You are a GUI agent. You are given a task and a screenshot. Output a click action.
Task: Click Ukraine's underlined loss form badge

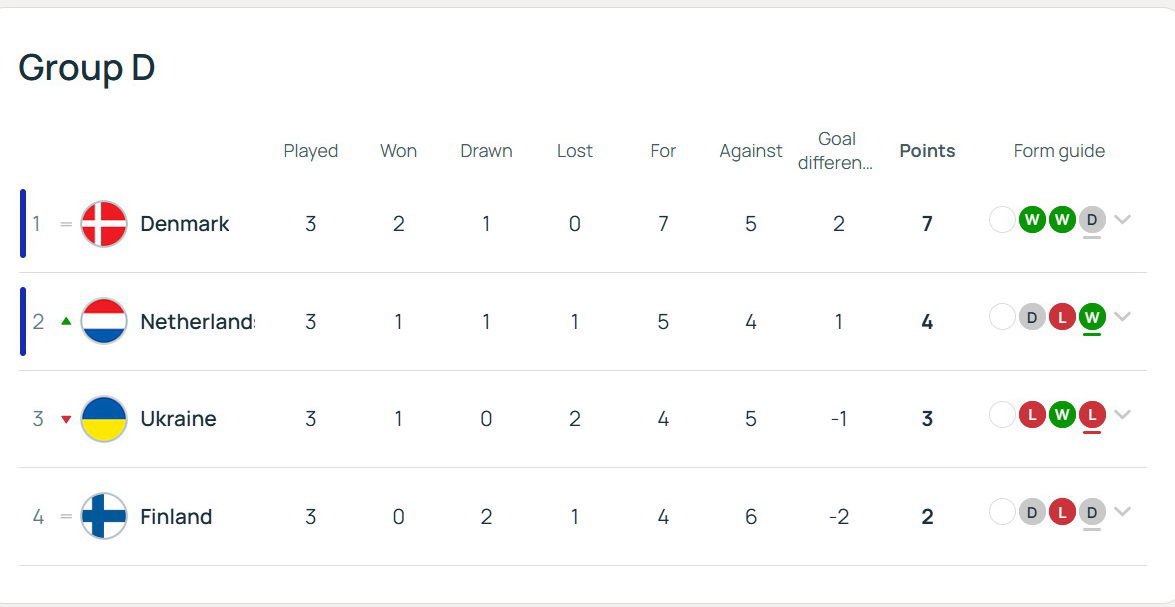pos(1092,414)
